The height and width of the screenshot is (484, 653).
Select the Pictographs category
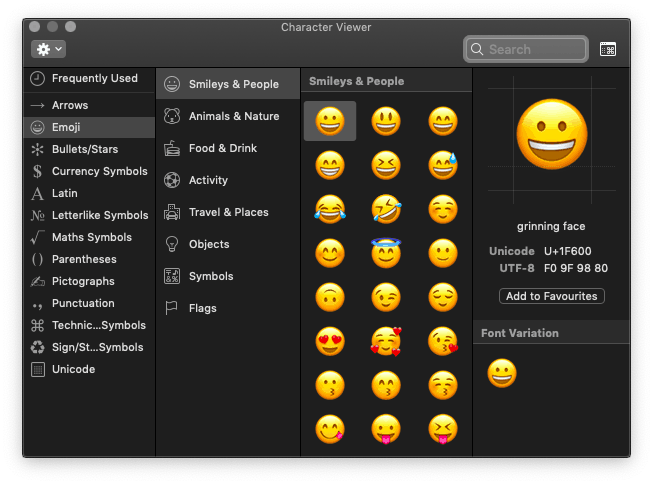89,282
